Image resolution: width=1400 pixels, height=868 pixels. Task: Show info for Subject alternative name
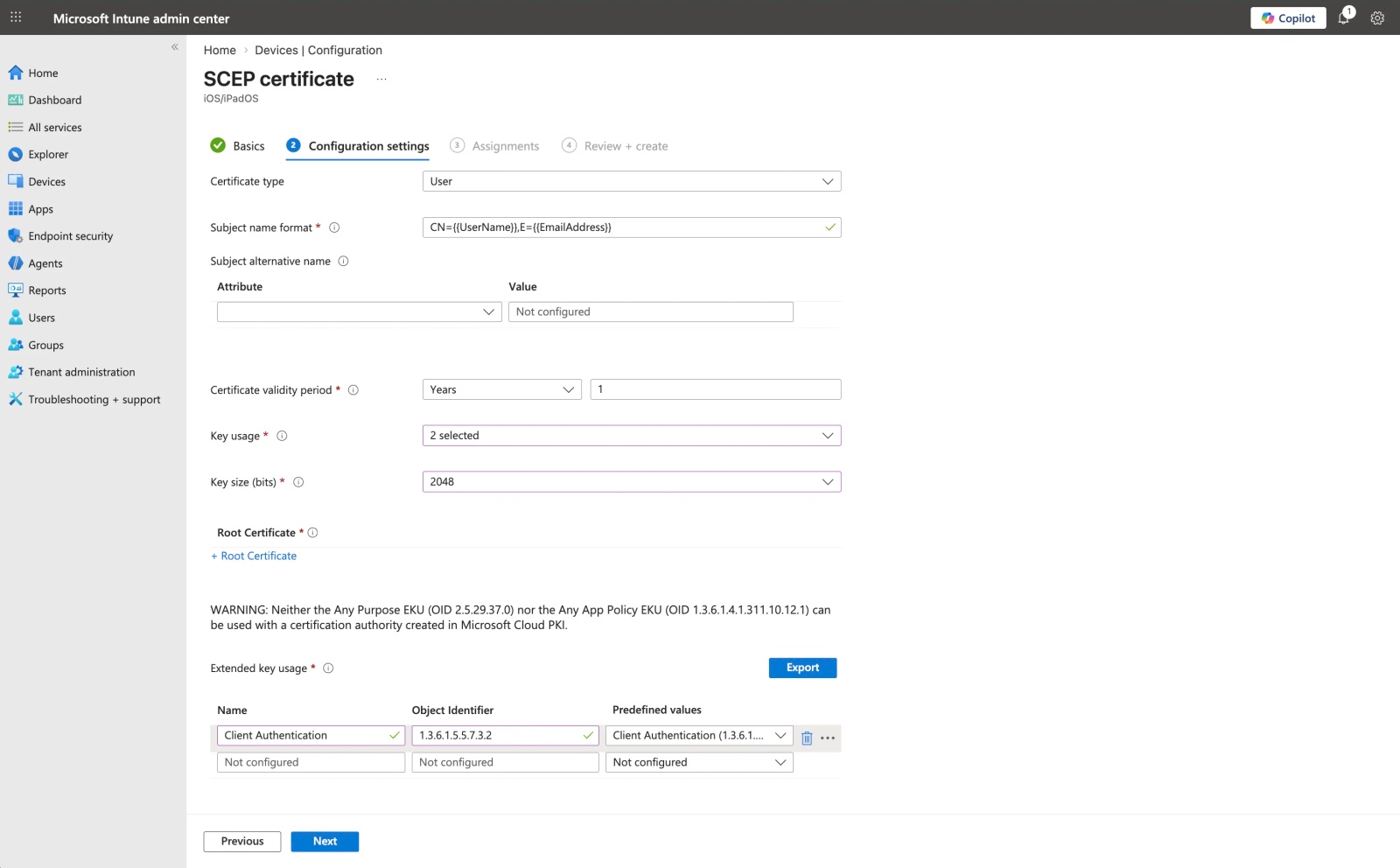pyautogui.click(x=343, y=261)
